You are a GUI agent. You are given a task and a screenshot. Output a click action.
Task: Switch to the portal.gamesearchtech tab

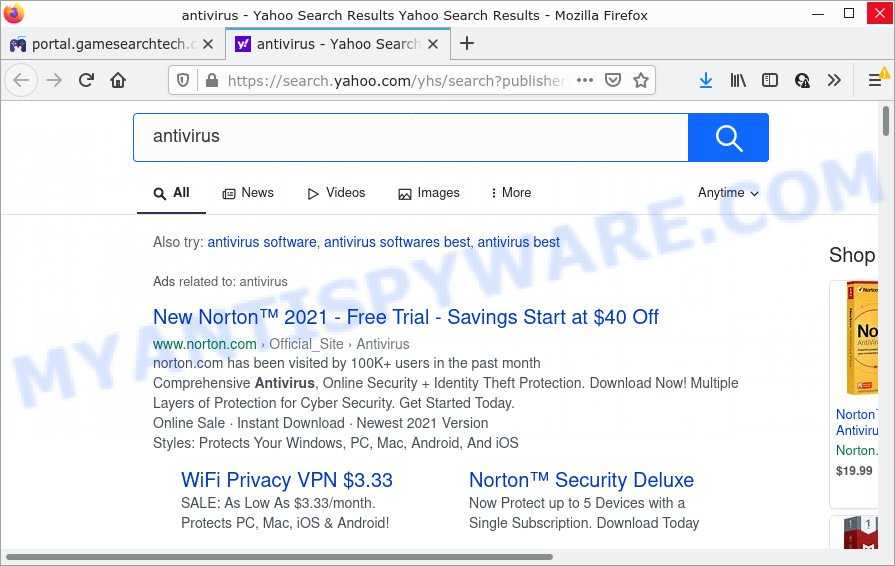pyautogui.click(x=111, y=44)
